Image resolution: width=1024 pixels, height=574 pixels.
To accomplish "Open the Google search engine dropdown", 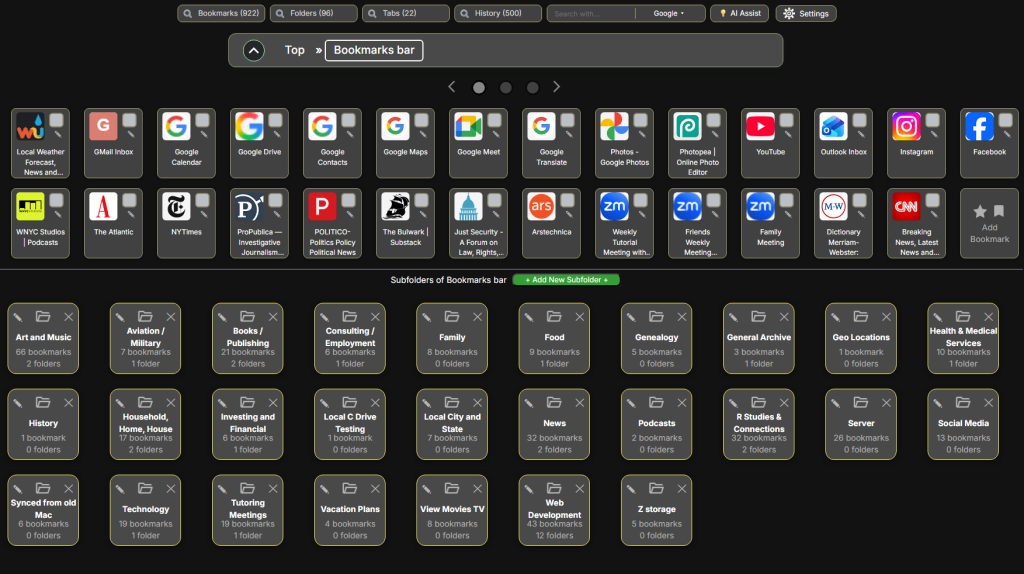I will (x=669, y=14).
